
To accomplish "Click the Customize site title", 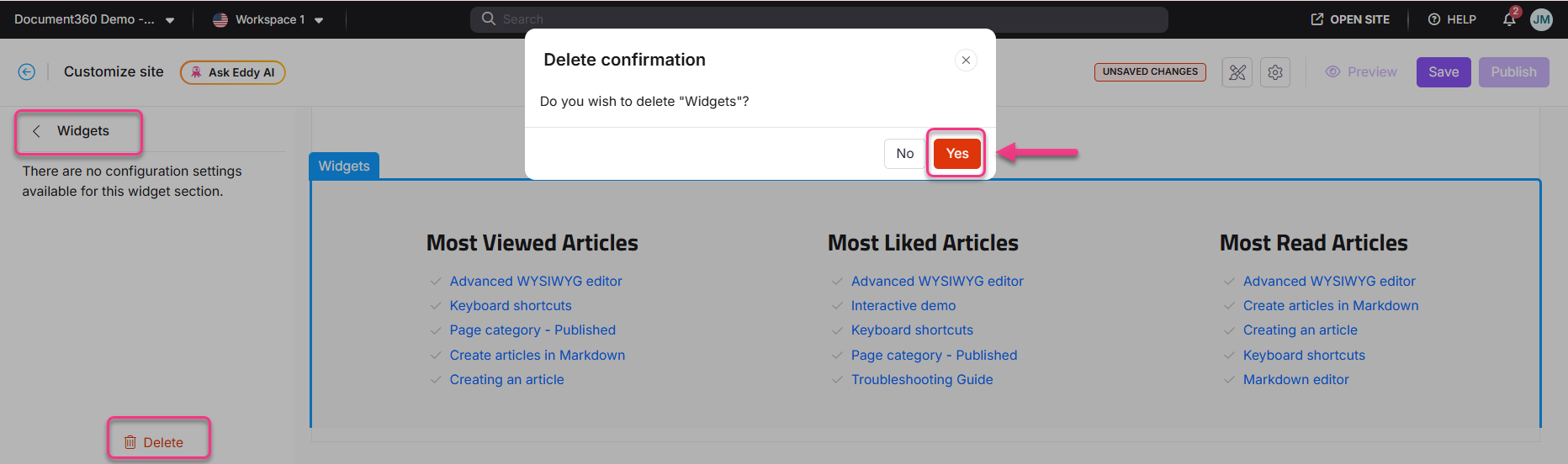I will click(x=114, y=71).
